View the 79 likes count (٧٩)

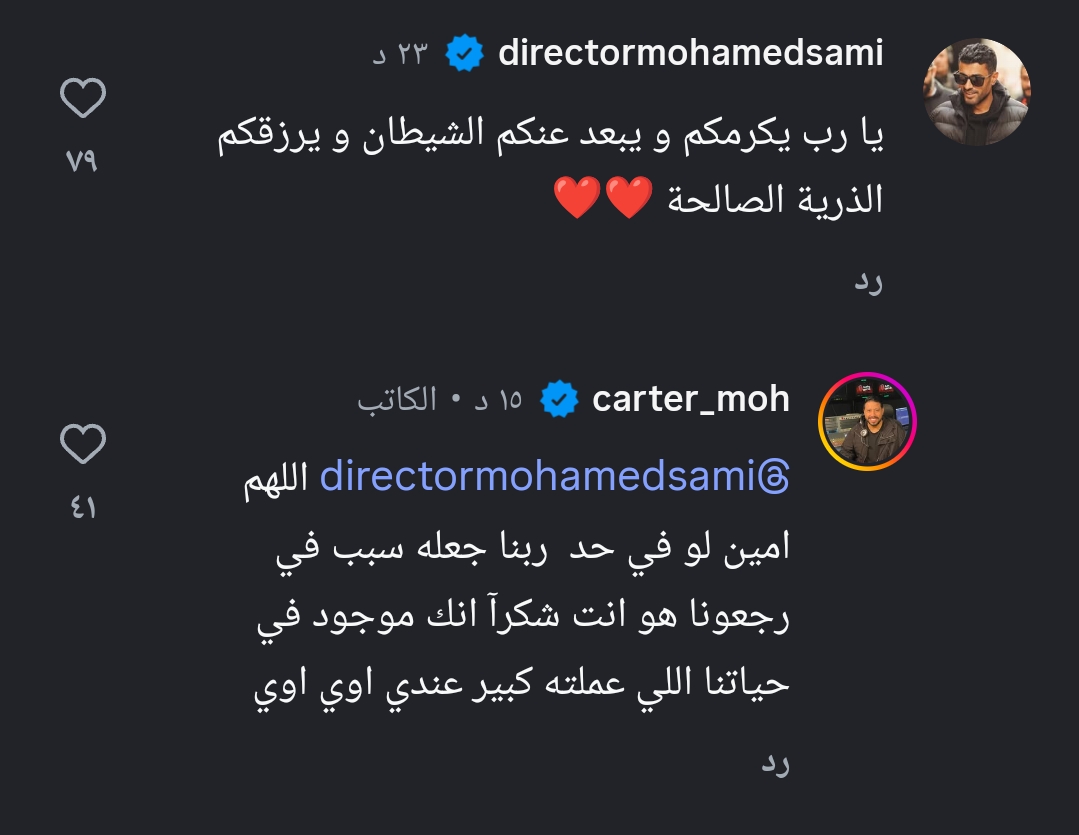click(x=82, y=161)
